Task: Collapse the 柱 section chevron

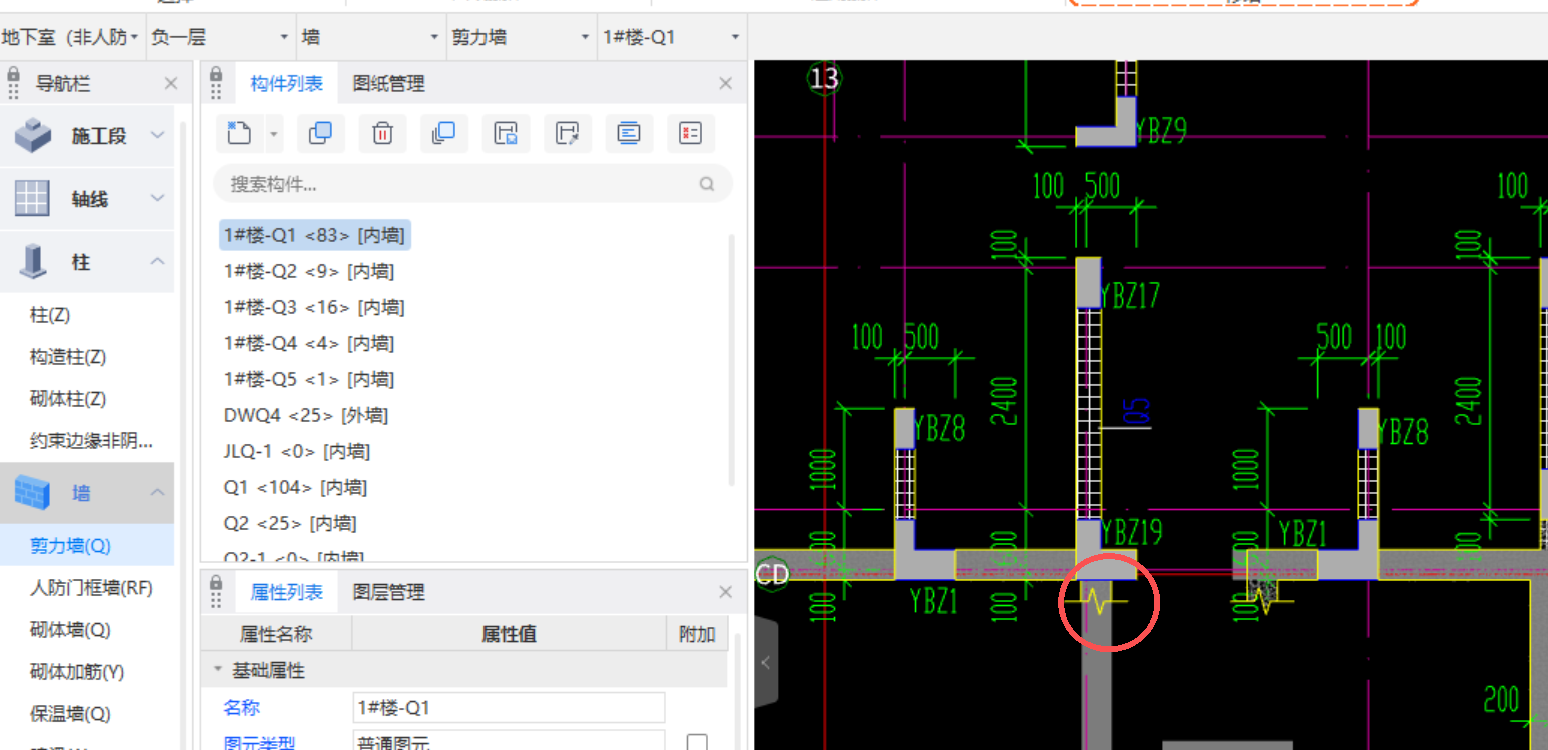Action: click(x=157, y=261)
